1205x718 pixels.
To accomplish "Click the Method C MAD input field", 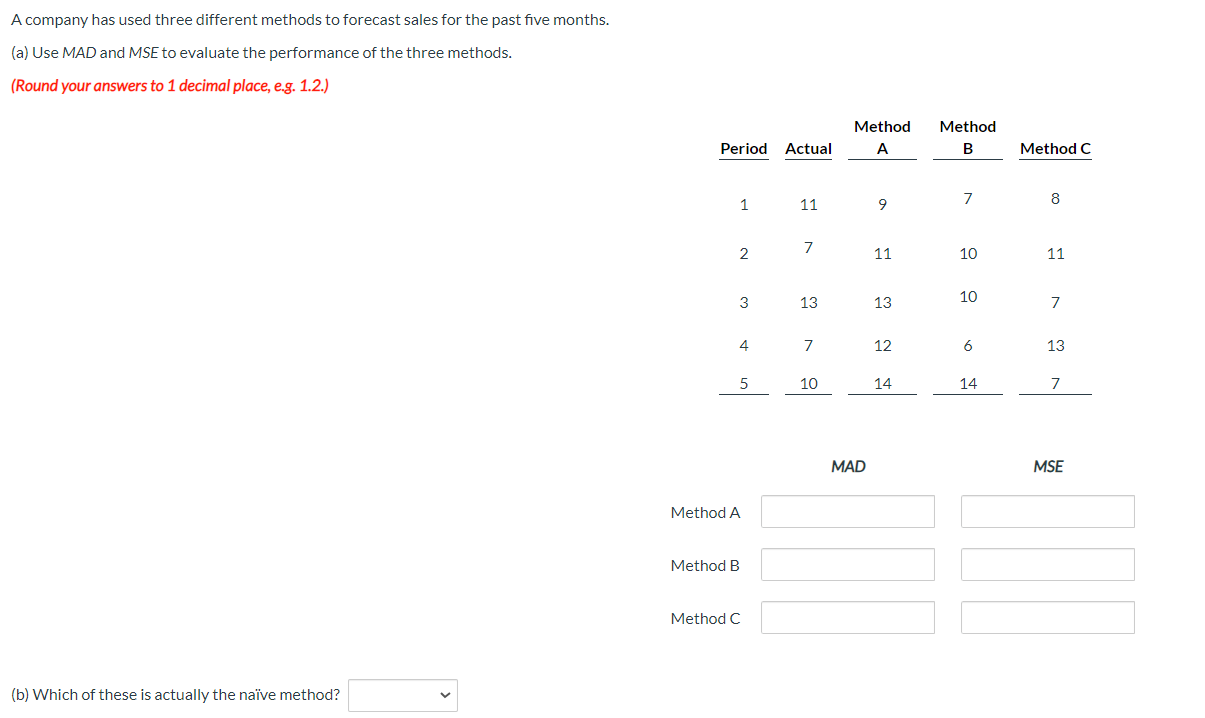I will pyautogui.click(x=847, y=618).
